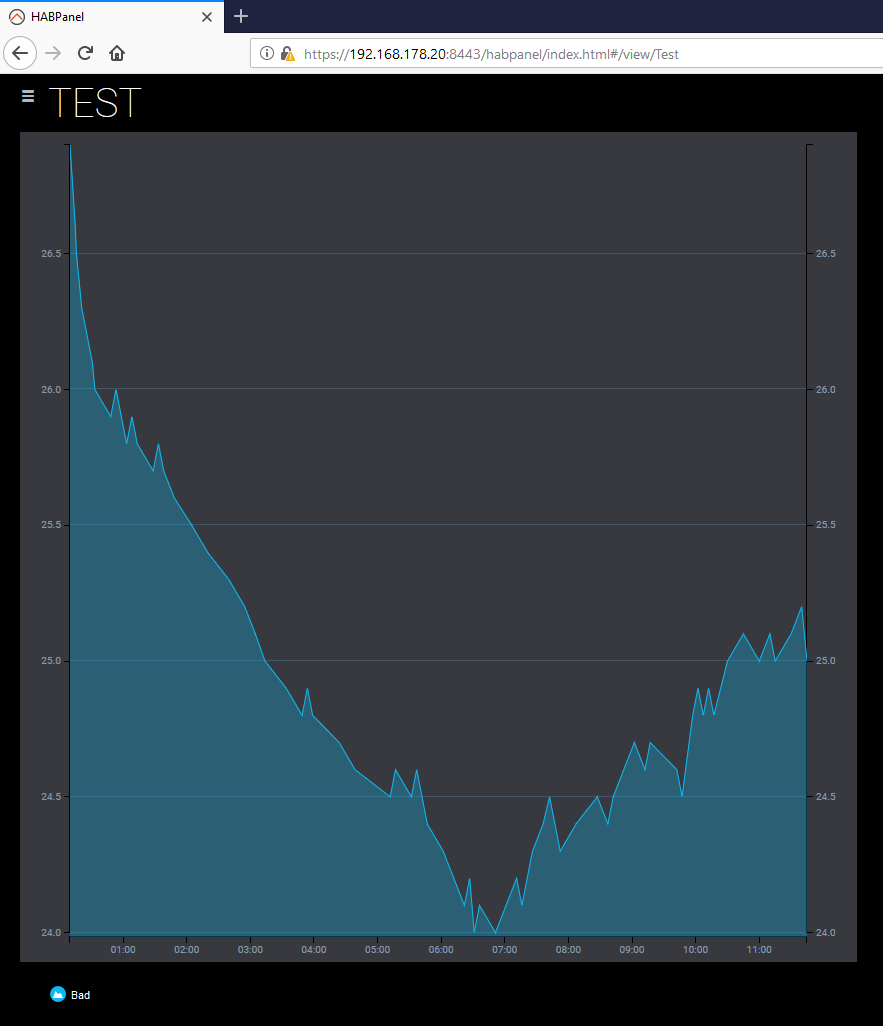Click the left axis 26.0 label
Screen dimensions: 883x1026
click(51, 389)
